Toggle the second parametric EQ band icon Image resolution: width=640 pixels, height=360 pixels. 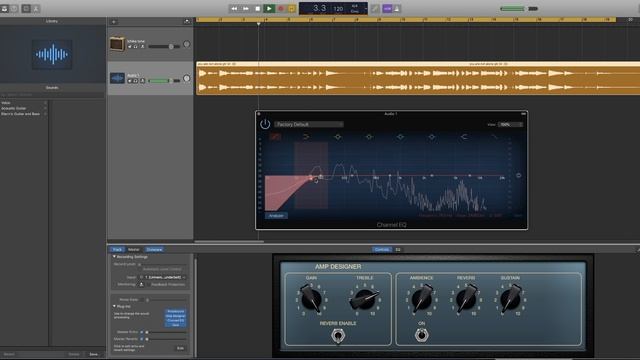click(x=369, y=137)
